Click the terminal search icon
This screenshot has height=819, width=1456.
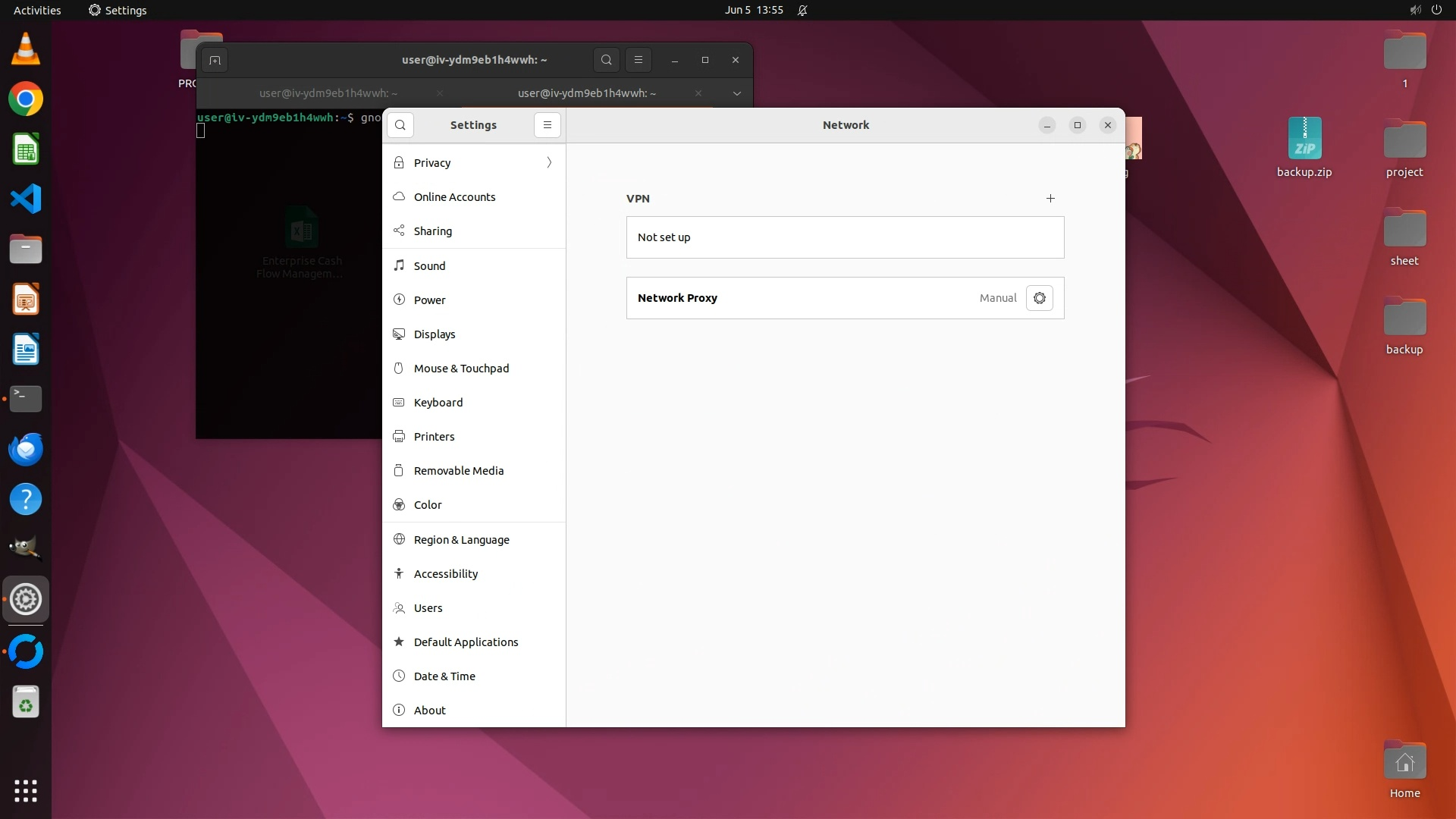pyautogui.click(x=606, y=60)
